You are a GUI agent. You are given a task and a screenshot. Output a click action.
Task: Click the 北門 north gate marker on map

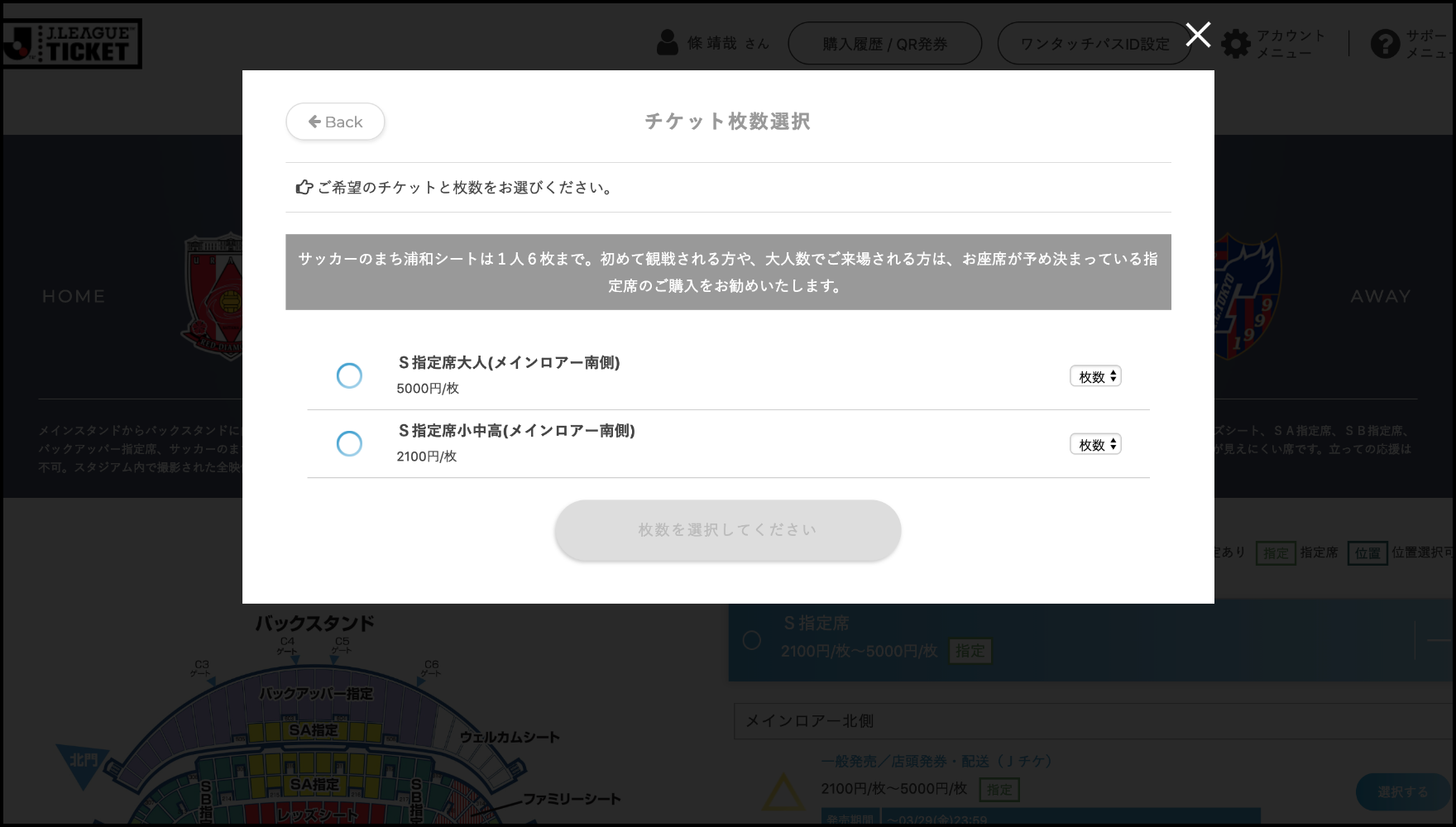tap(83, 761)
